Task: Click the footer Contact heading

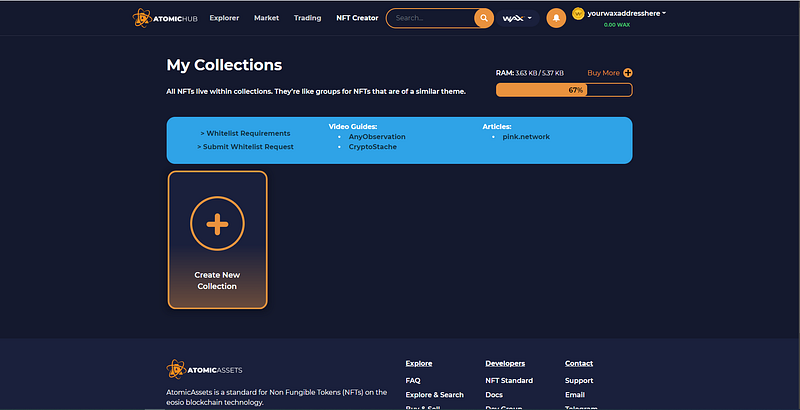Action: pyautogui.click(x=579, y=363)
